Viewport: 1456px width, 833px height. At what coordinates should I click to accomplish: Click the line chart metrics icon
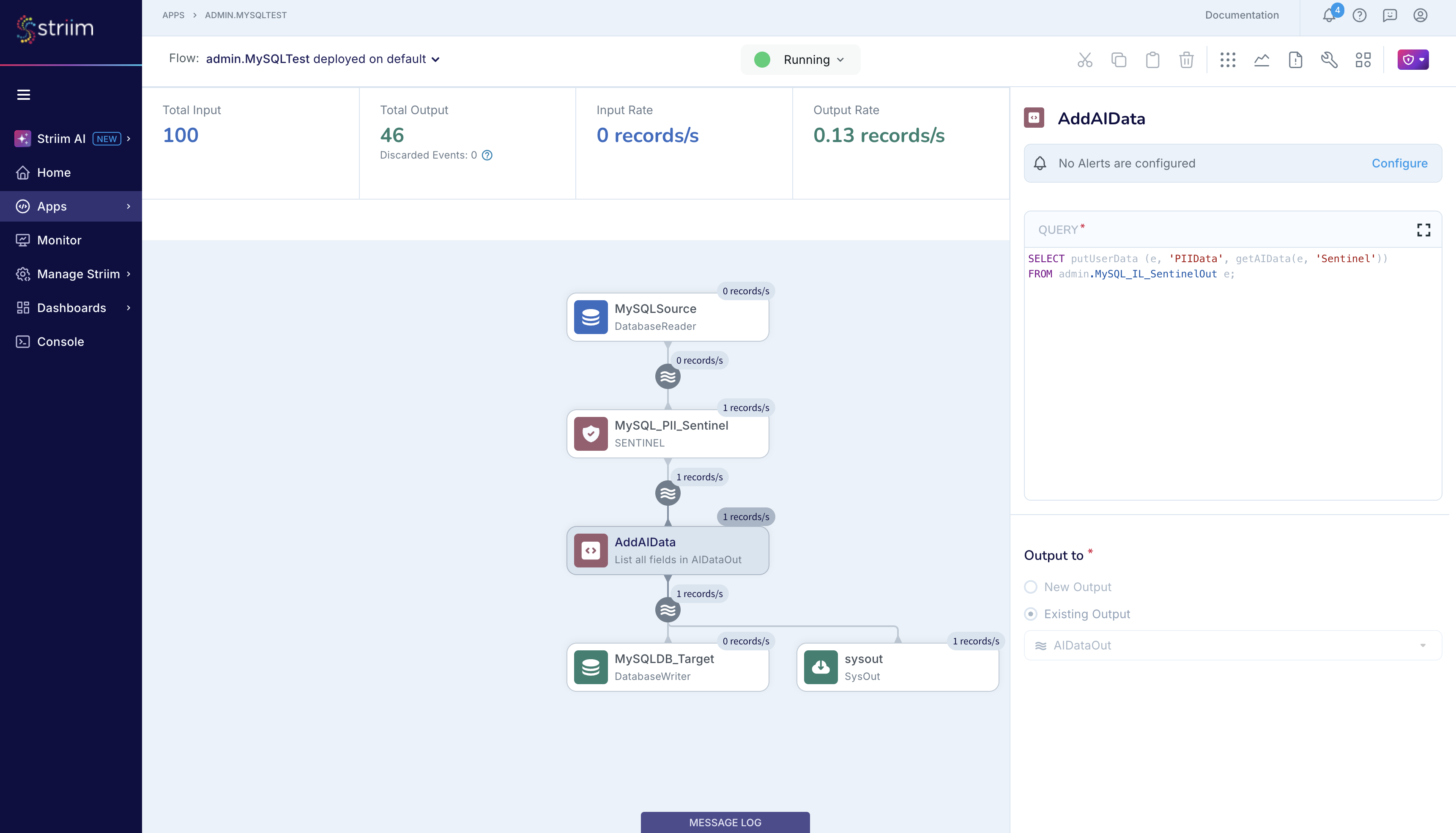(x=1262, y=60)
